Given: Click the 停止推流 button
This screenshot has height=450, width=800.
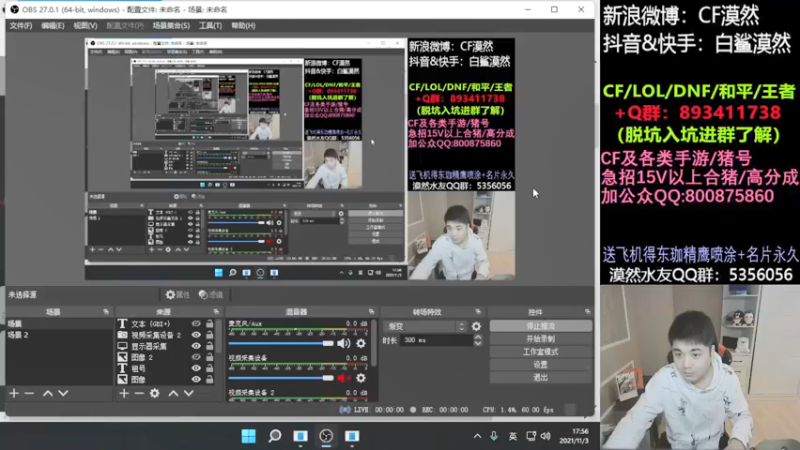Looking at the screenshot, I should (540, 326).
